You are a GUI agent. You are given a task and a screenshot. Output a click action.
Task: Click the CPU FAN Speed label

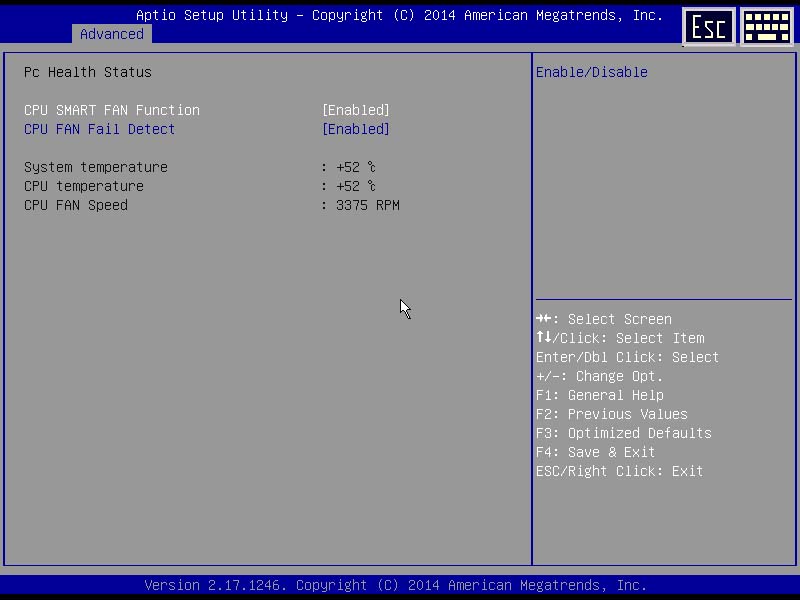(x=76, y=205)
